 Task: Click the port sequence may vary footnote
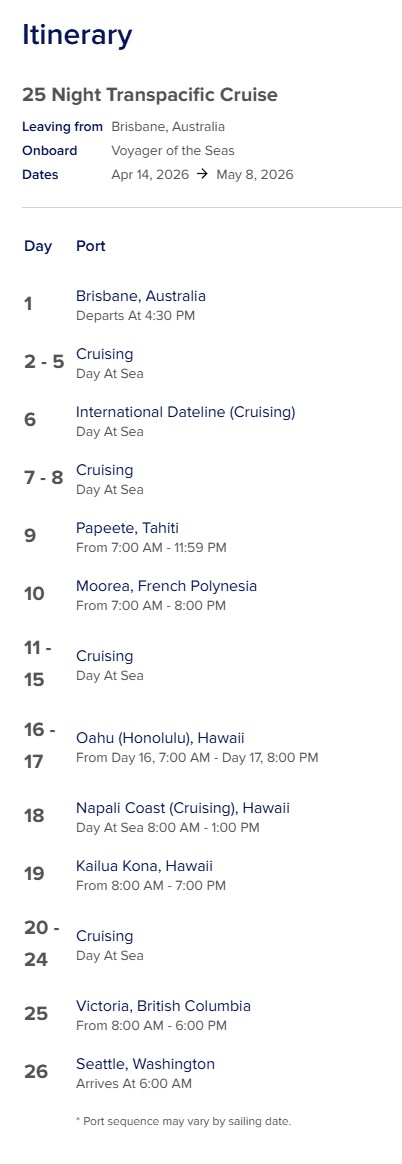pyautogui.click(x=183, y=1121)
